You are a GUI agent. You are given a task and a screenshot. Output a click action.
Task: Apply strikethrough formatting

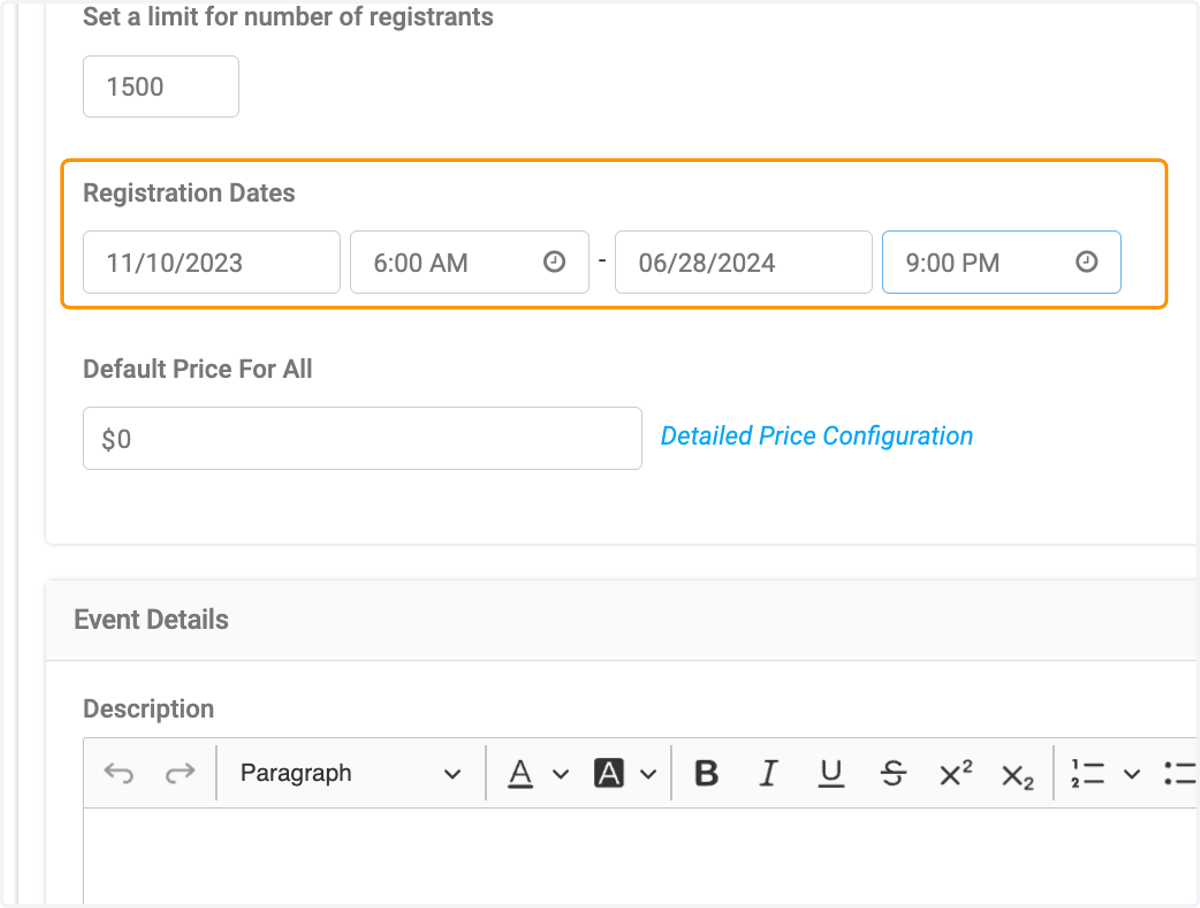click(894, 773)
